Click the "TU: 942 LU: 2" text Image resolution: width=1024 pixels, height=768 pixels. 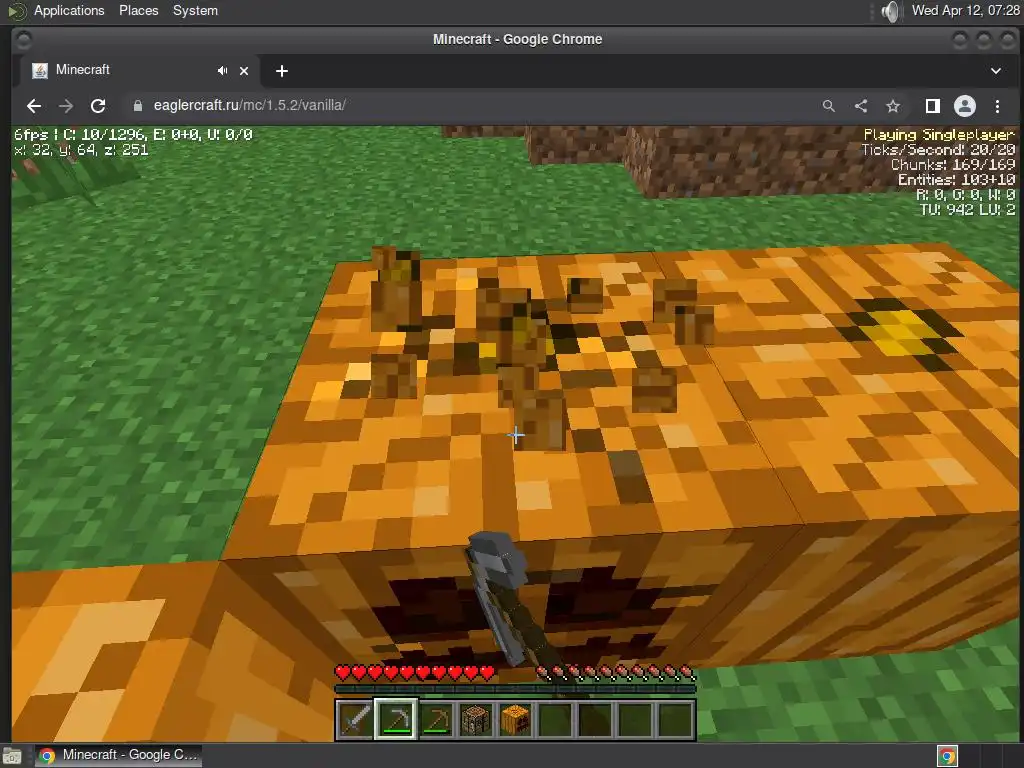(968, 210)
